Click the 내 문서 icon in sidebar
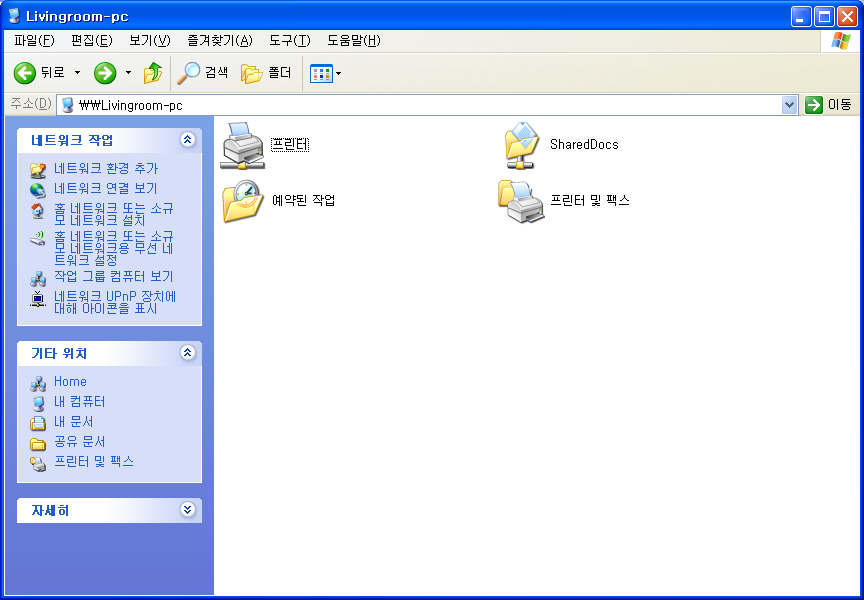Viewport: 864px width, 600px height. (37, 423)
